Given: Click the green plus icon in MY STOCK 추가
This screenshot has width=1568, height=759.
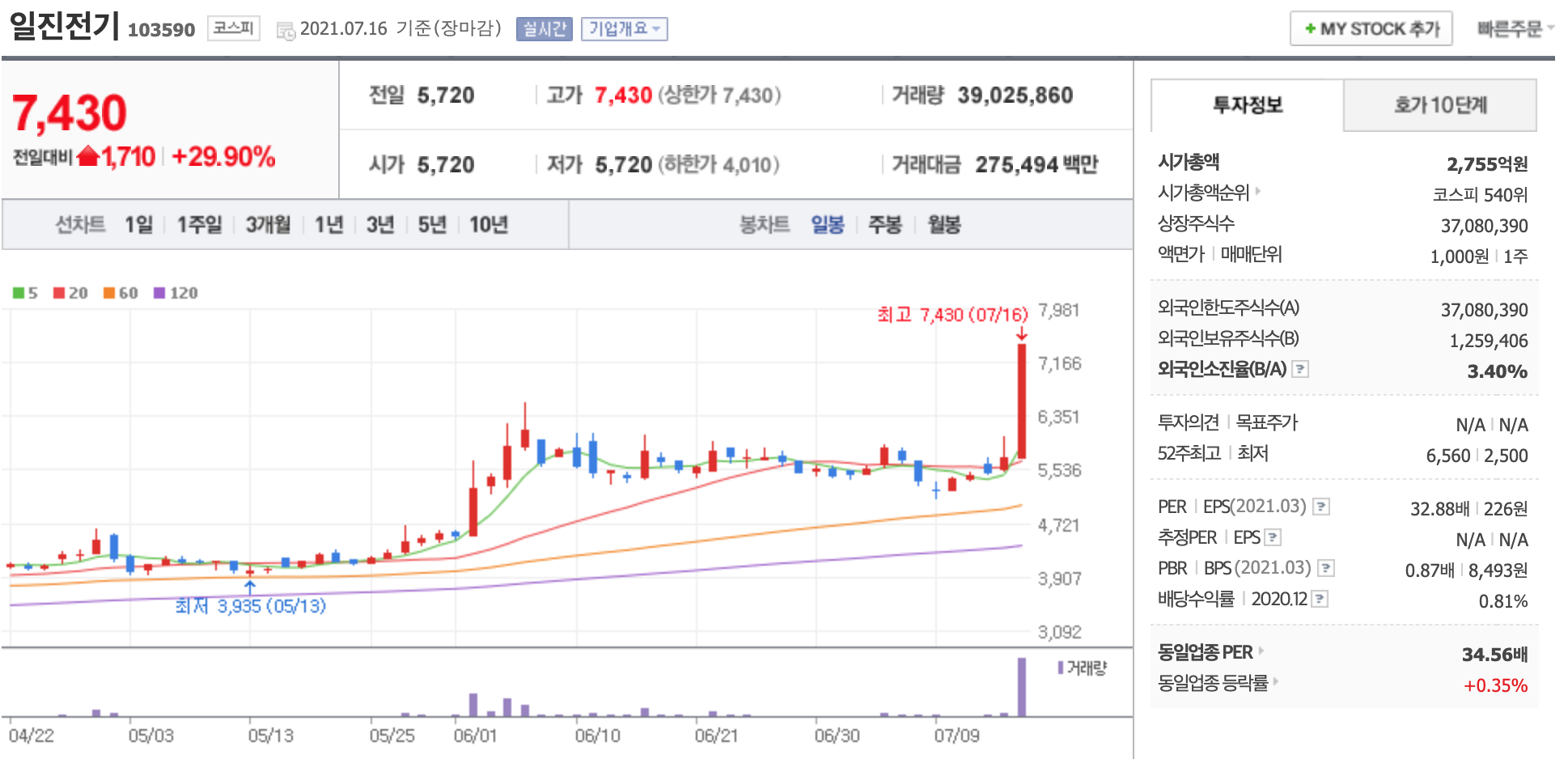Looking at the screenshot, I should 1310,29.
